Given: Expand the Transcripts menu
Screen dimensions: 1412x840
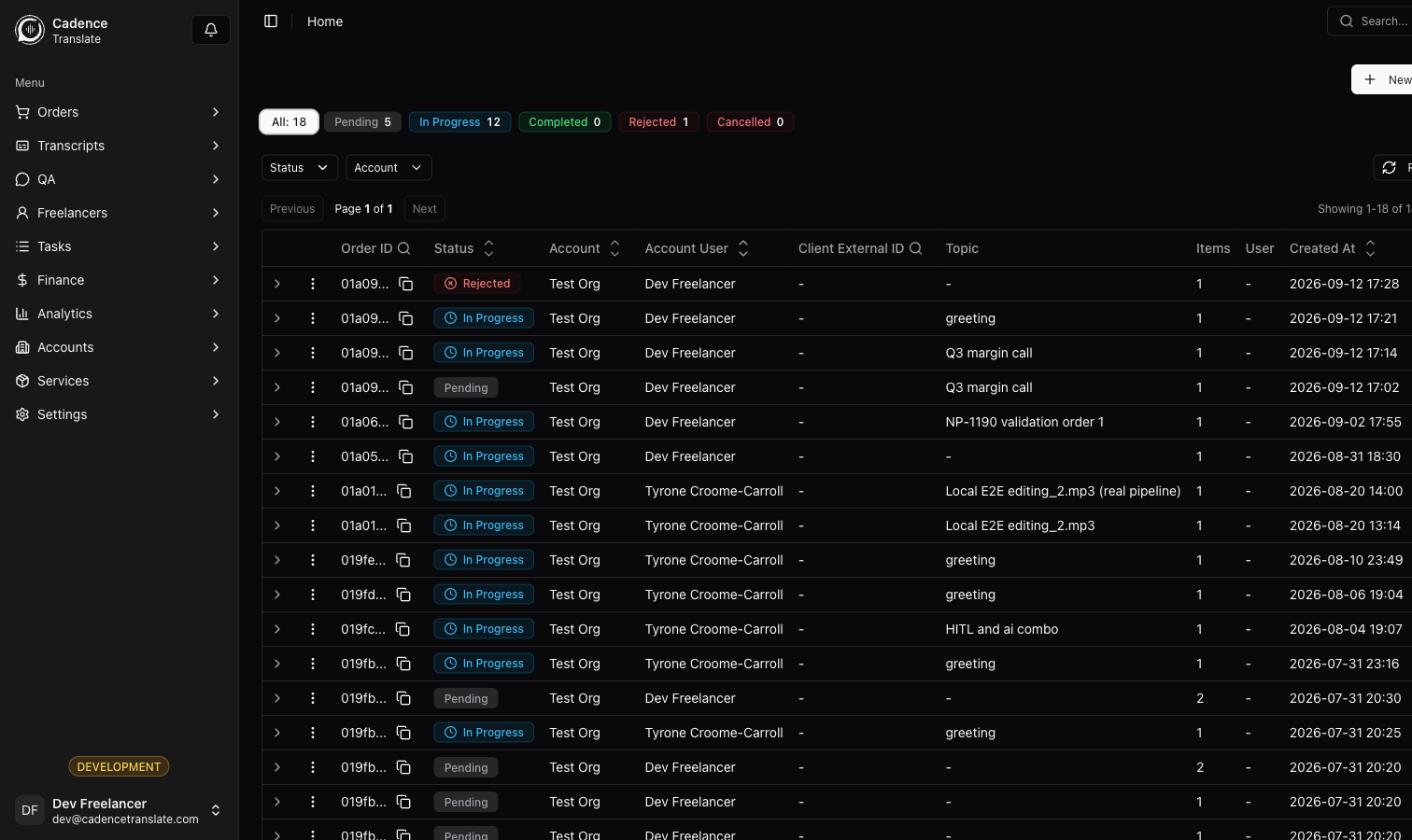Looking at the screenshot, I should [120, 146].
